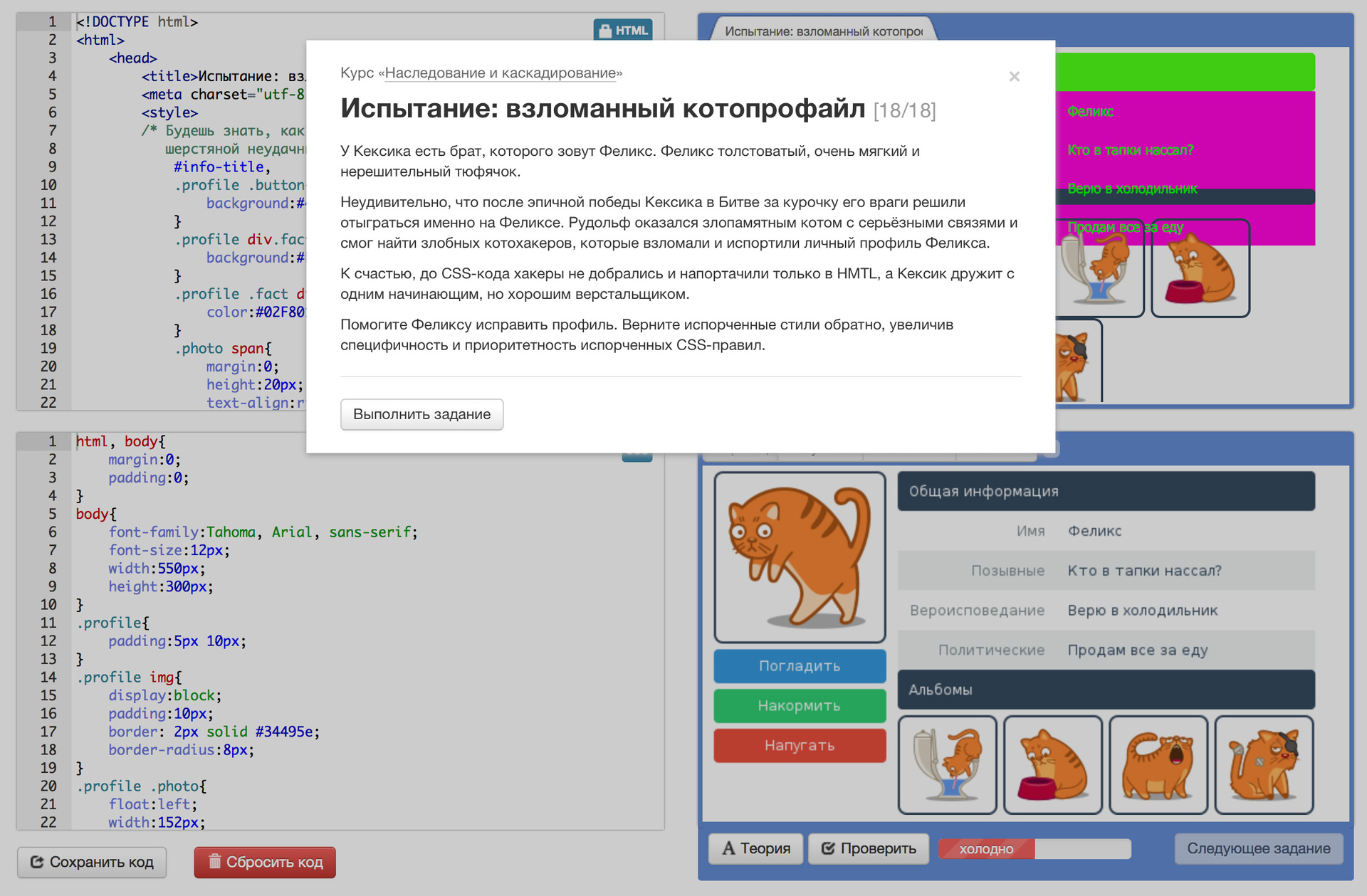Click the green Накормить button
Image resolution: width=1367 pixels, height=896 pixels.
(x=800, y=706)
